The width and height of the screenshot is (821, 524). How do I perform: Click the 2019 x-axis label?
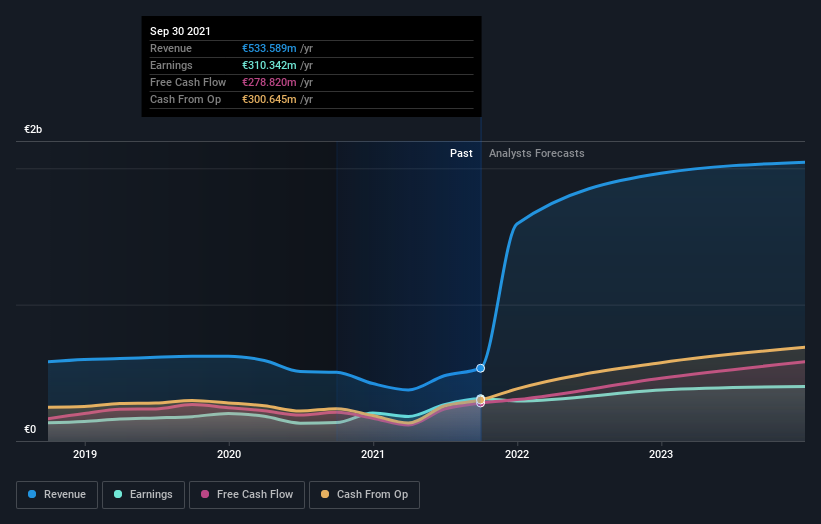[x=85, y=454]
